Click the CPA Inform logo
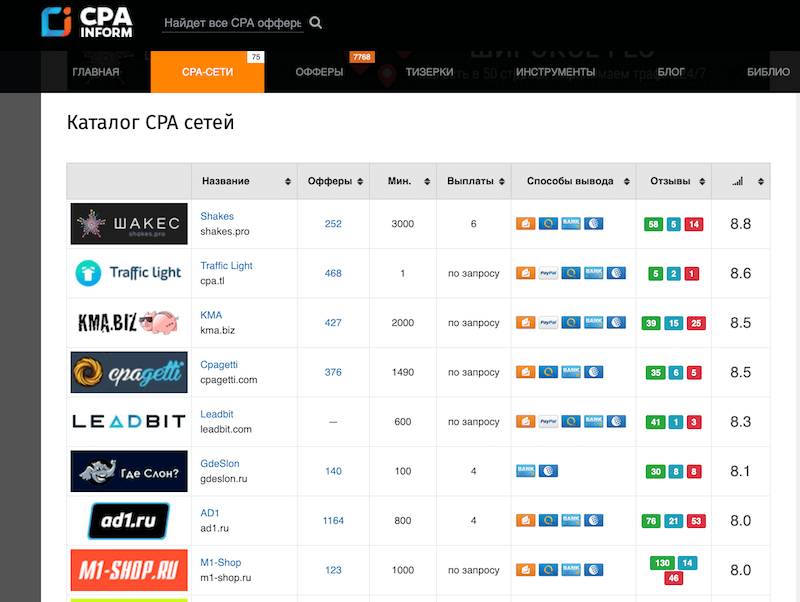Image resolution: width=800 pixels, height=602 pixels. (x=89, y=22)
